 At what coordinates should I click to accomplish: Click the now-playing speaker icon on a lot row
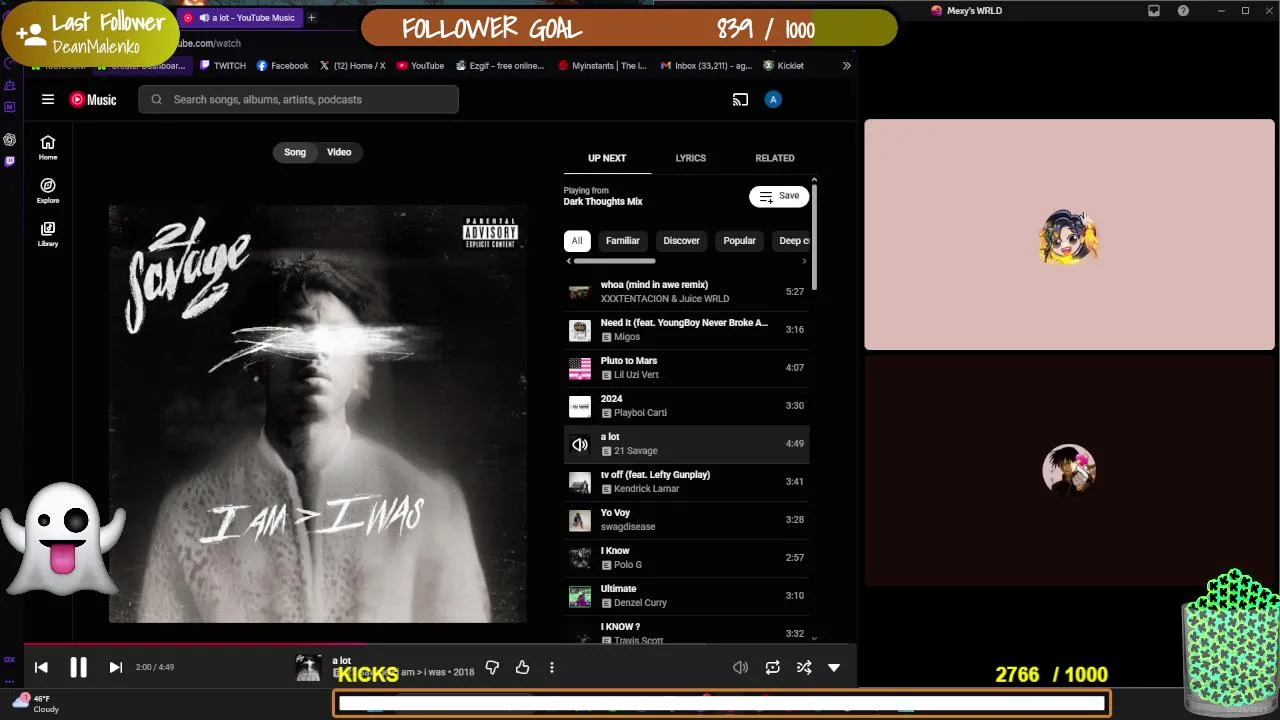(580, 444)
